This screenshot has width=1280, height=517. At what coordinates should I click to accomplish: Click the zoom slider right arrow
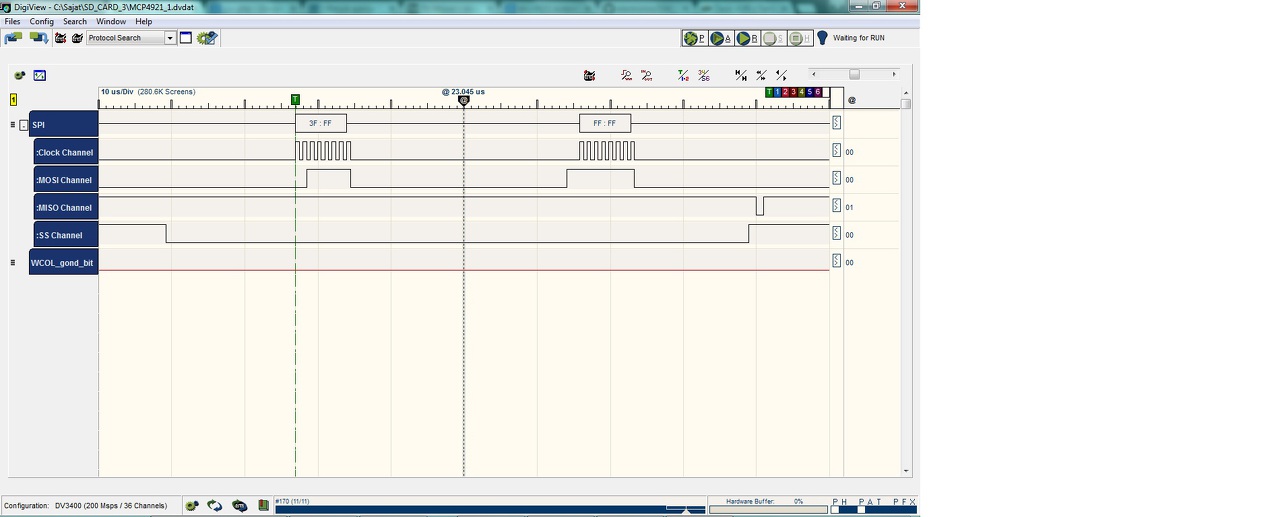pos(894,74)
